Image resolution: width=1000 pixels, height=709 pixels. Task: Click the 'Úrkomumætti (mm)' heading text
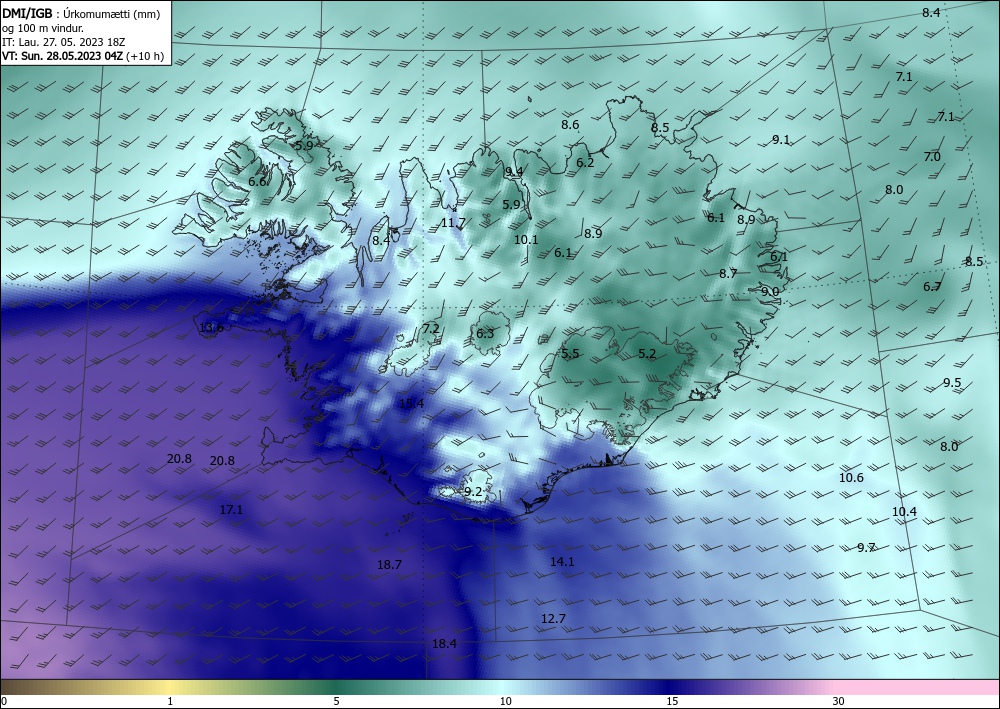pos(112,14)
